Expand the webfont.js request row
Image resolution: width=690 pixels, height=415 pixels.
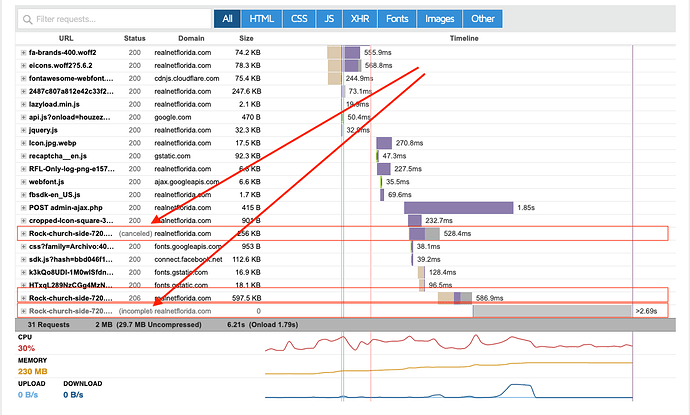(x=23, y=182)
